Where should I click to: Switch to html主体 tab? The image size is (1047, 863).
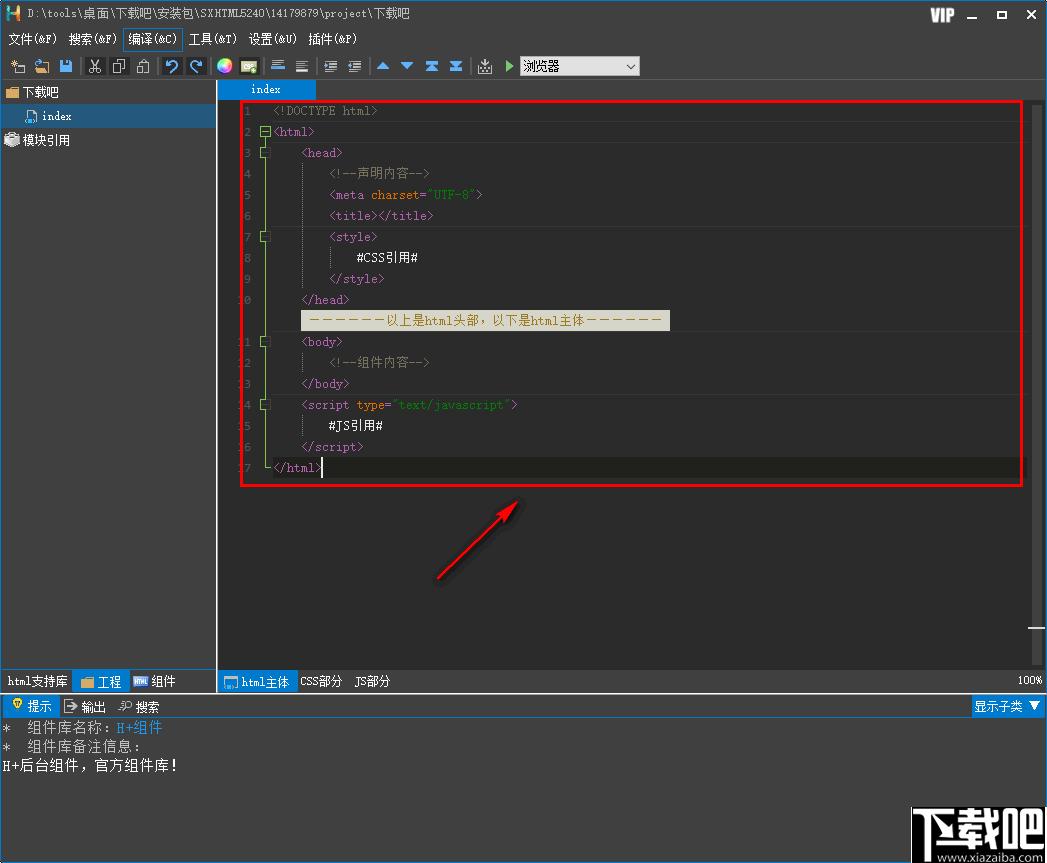pos(257,681)
